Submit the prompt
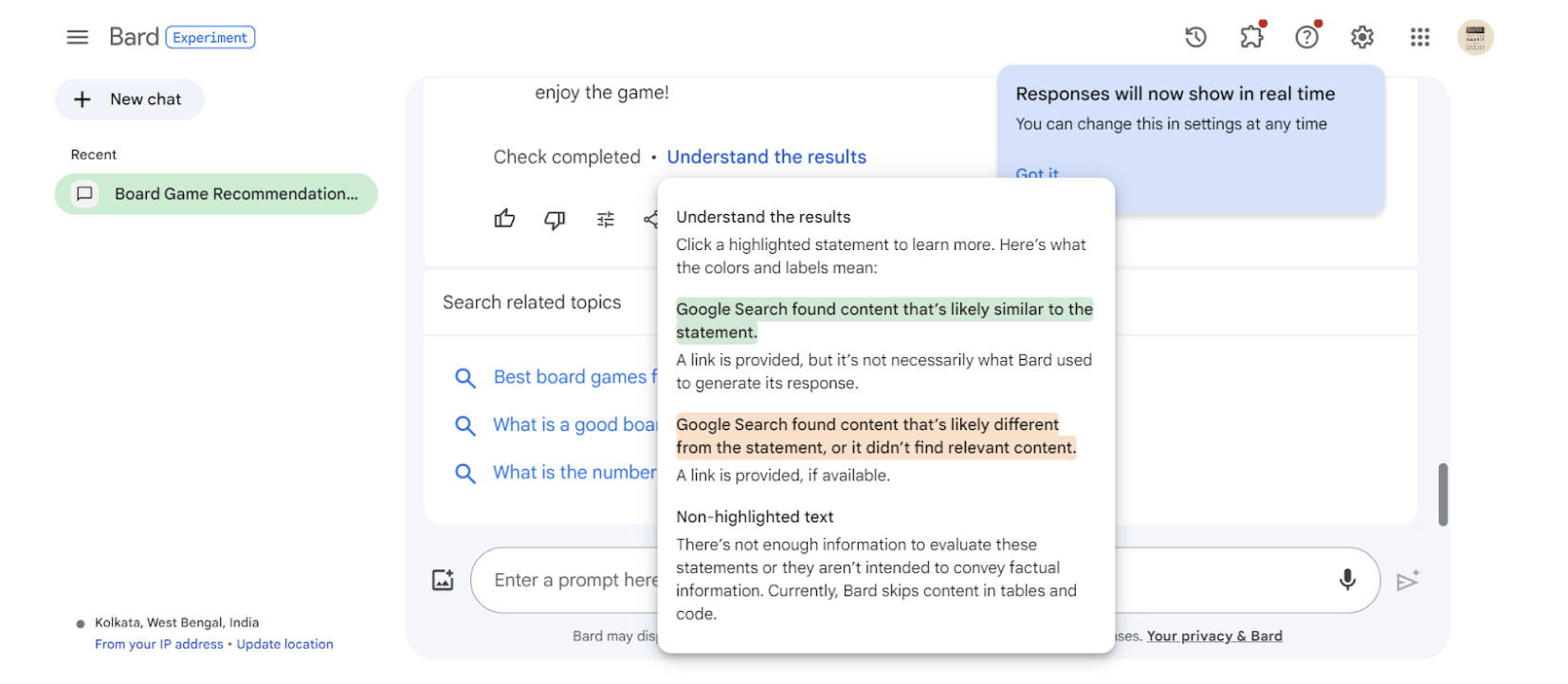Viewport: 1568px width, 684px height. [1409, 580]
